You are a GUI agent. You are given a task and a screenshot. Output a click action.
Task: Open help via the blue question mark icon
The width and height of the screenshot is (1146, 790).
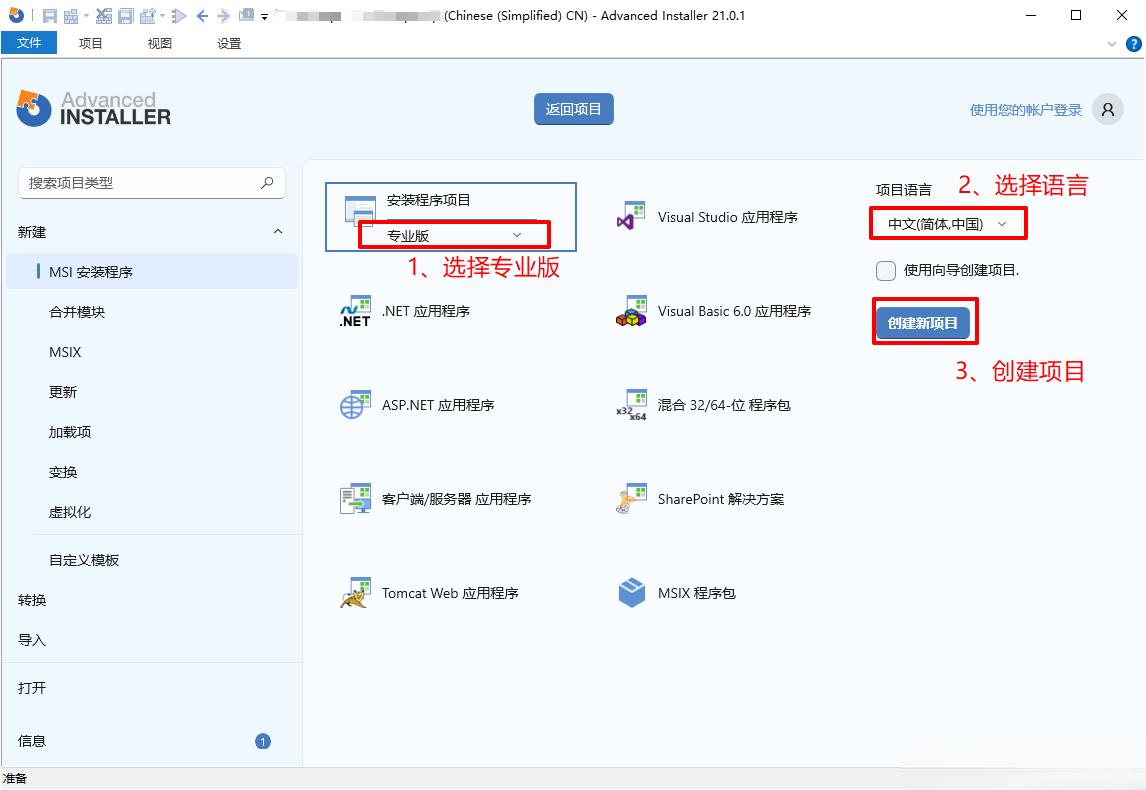(1134, 44)
